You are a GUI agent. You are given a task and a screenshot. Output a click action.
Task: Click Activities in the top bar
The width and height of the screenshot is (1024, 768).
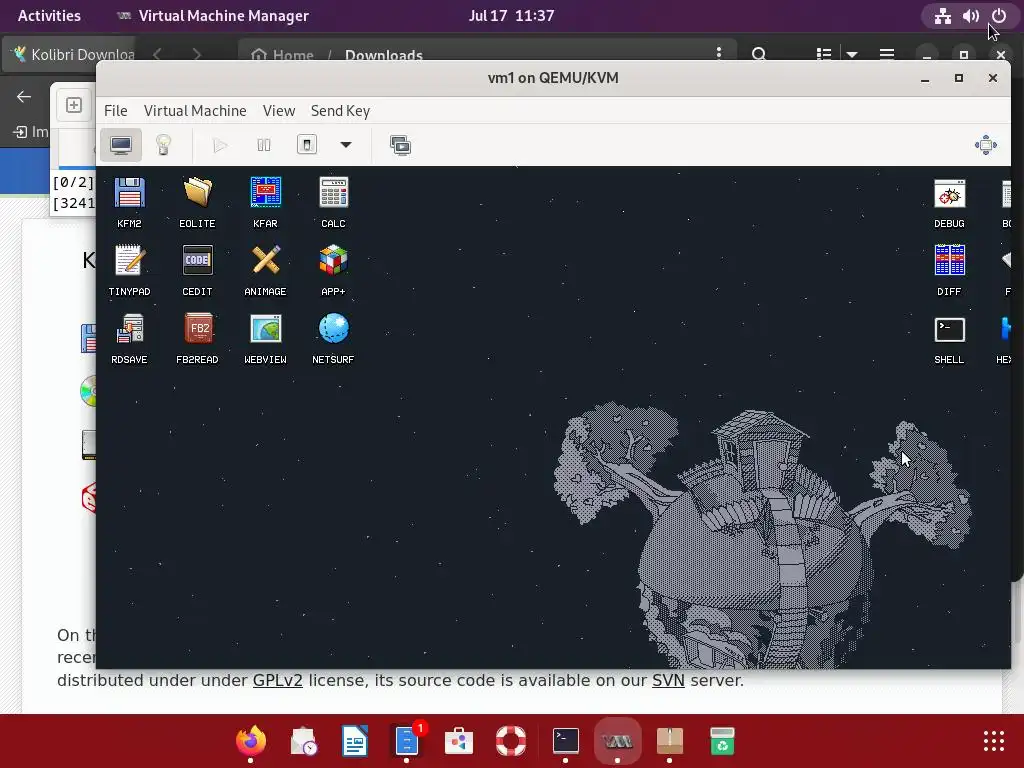tap(49, 16)
